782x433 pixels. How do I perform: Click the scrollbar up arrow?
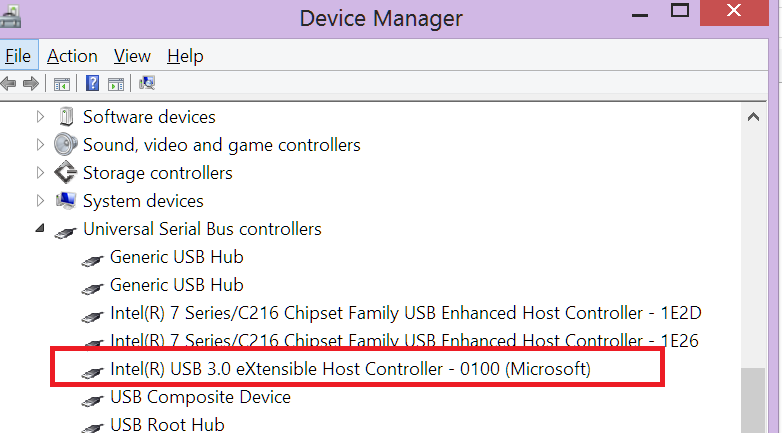pos(754,117)
